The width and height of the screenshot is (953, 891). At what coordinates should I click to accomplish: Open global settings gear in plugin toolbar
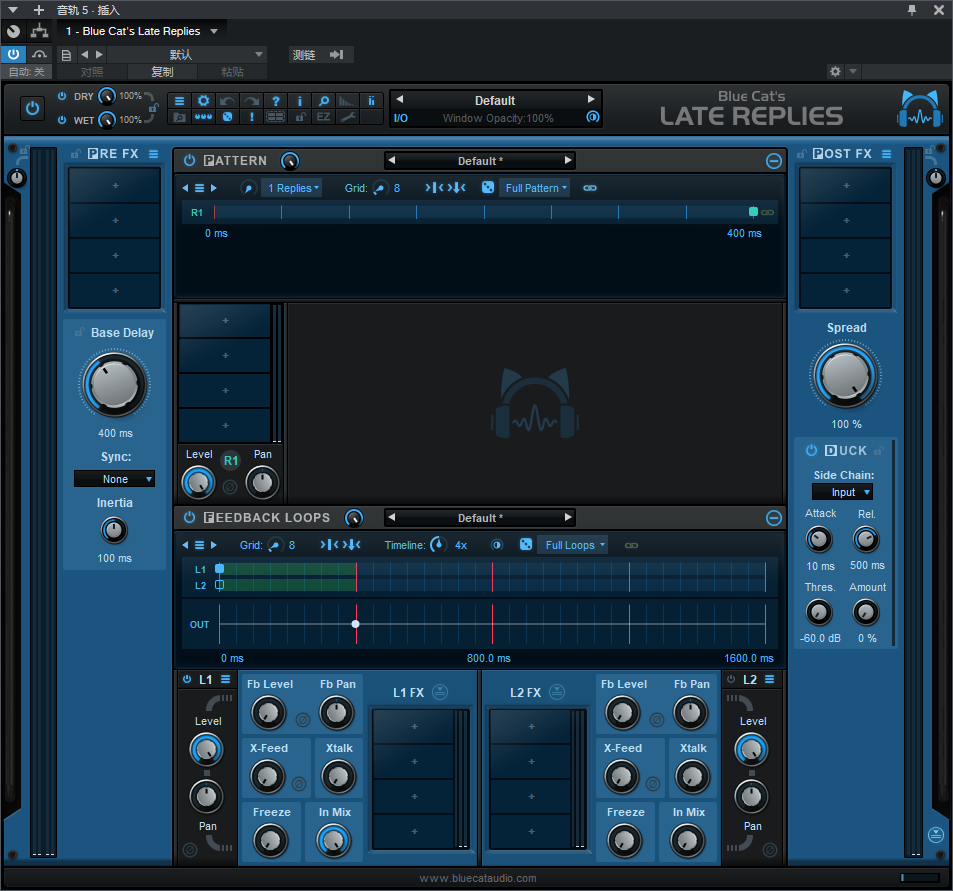[x=204, y=101]
